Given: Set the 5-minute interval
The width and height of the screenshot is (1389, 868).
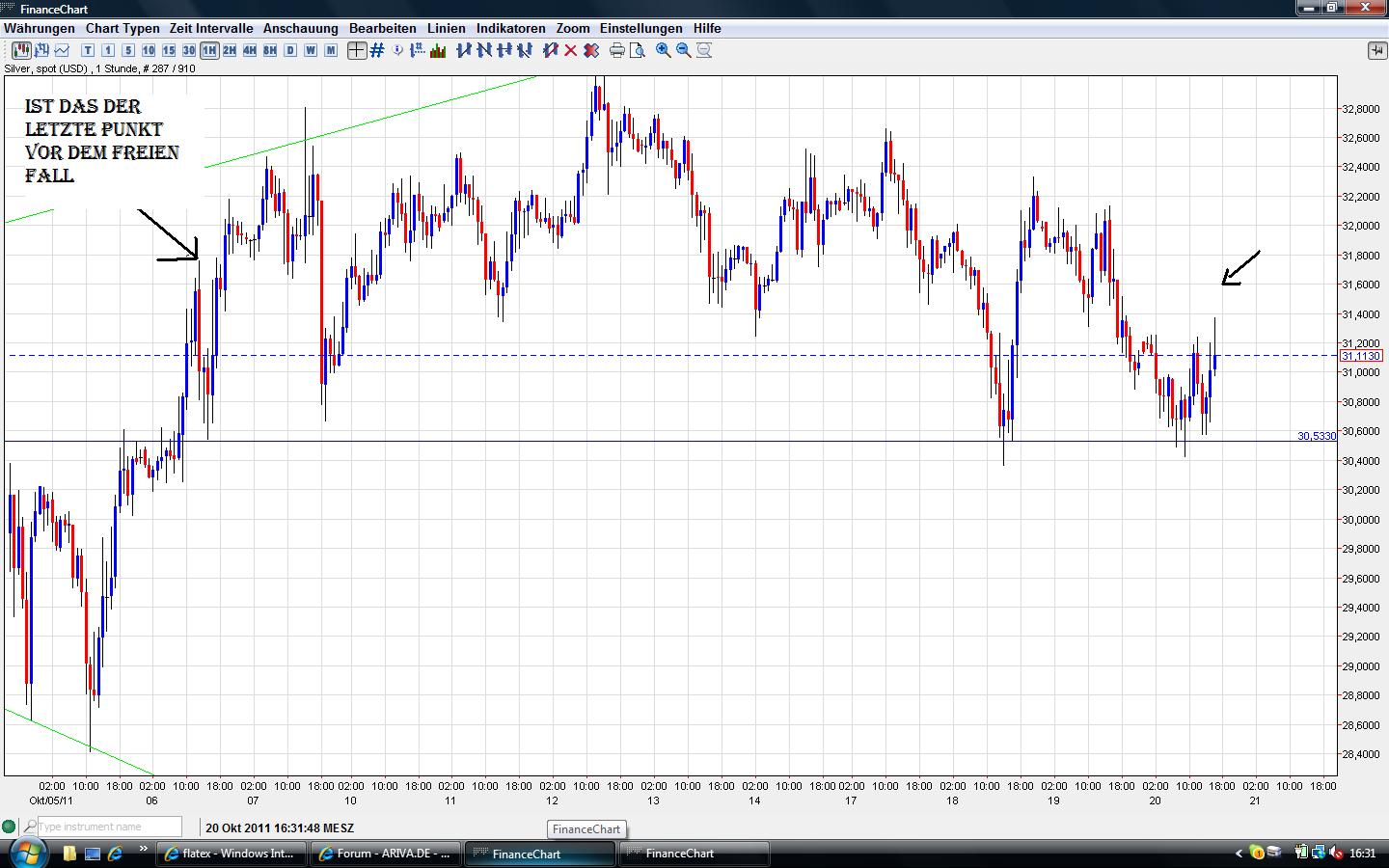Looking at the screenshot, I should click(x=128, y=50).
